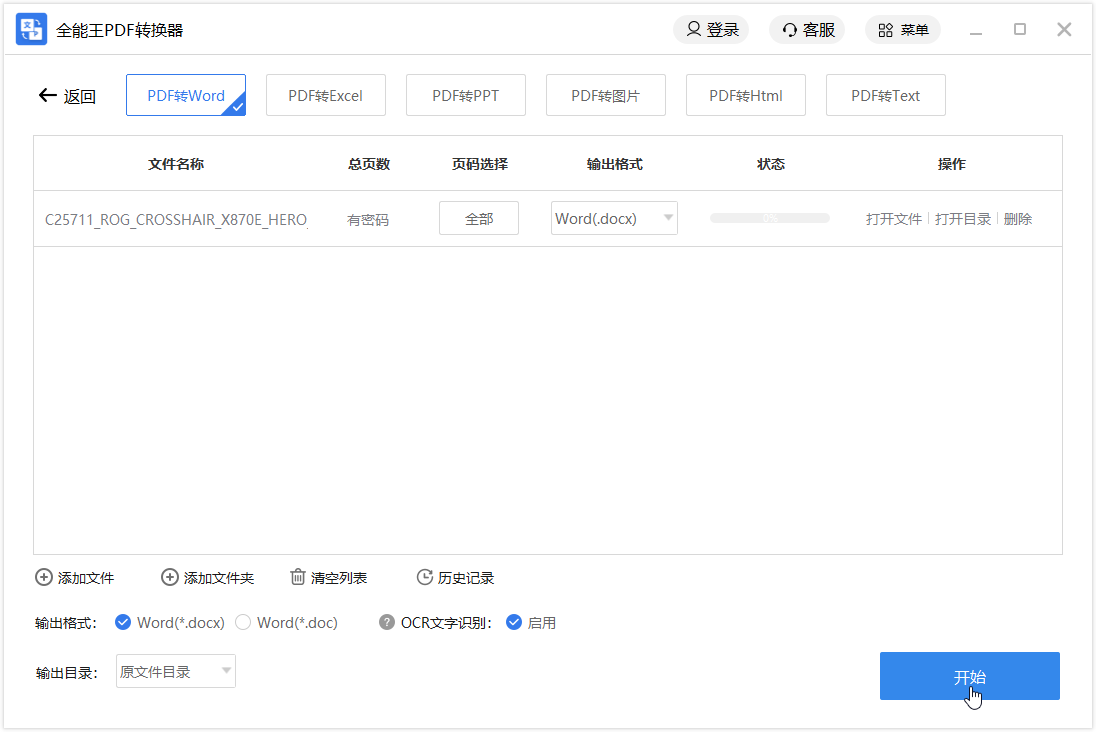Select the Word(*.docx) output format radio
Viewport: 1096px width, 732px height.
(x=123, y=622)
